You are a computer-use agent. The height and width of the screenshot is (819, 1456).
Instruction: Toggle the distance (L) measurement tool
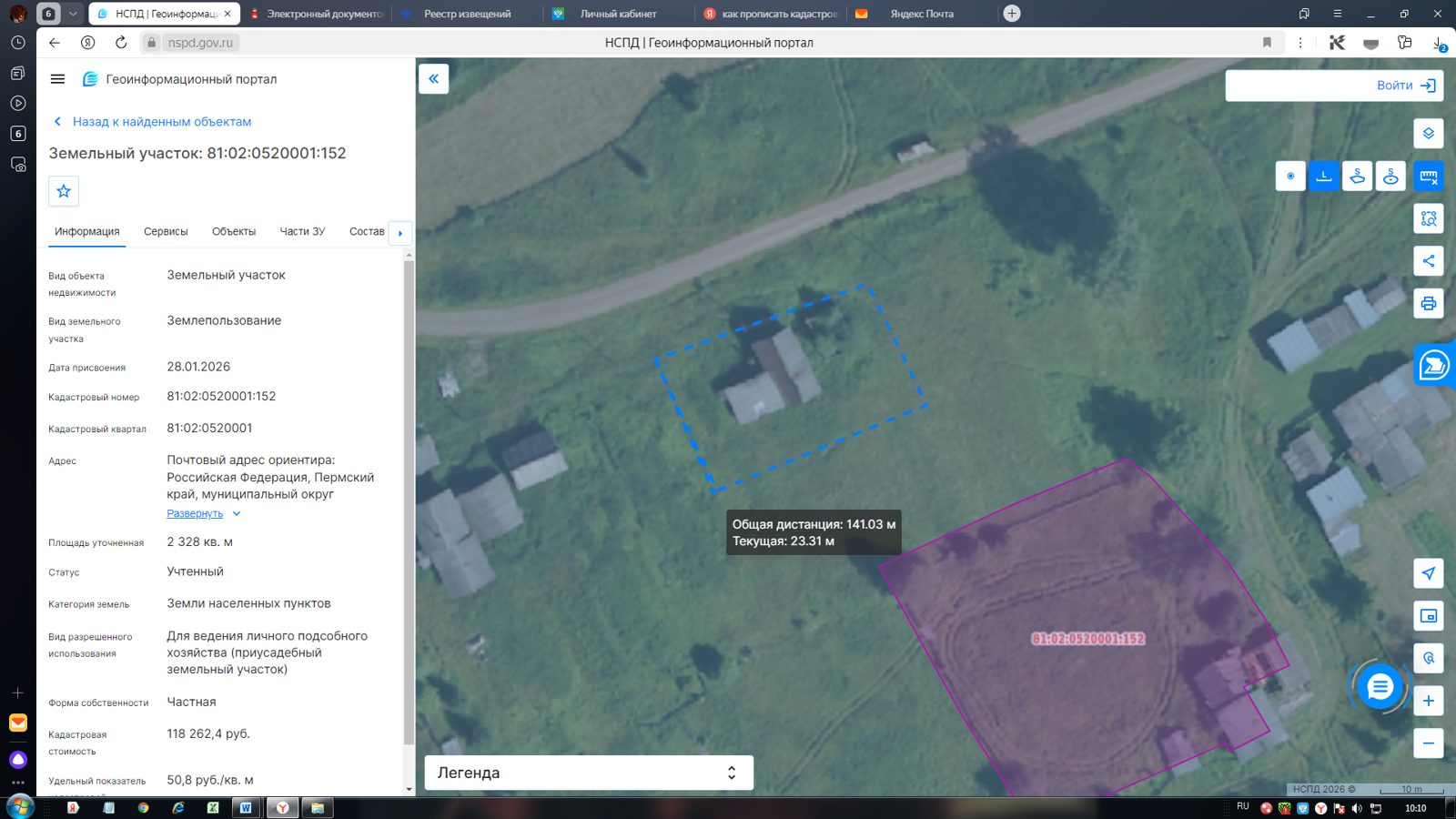coord(1324,177)
